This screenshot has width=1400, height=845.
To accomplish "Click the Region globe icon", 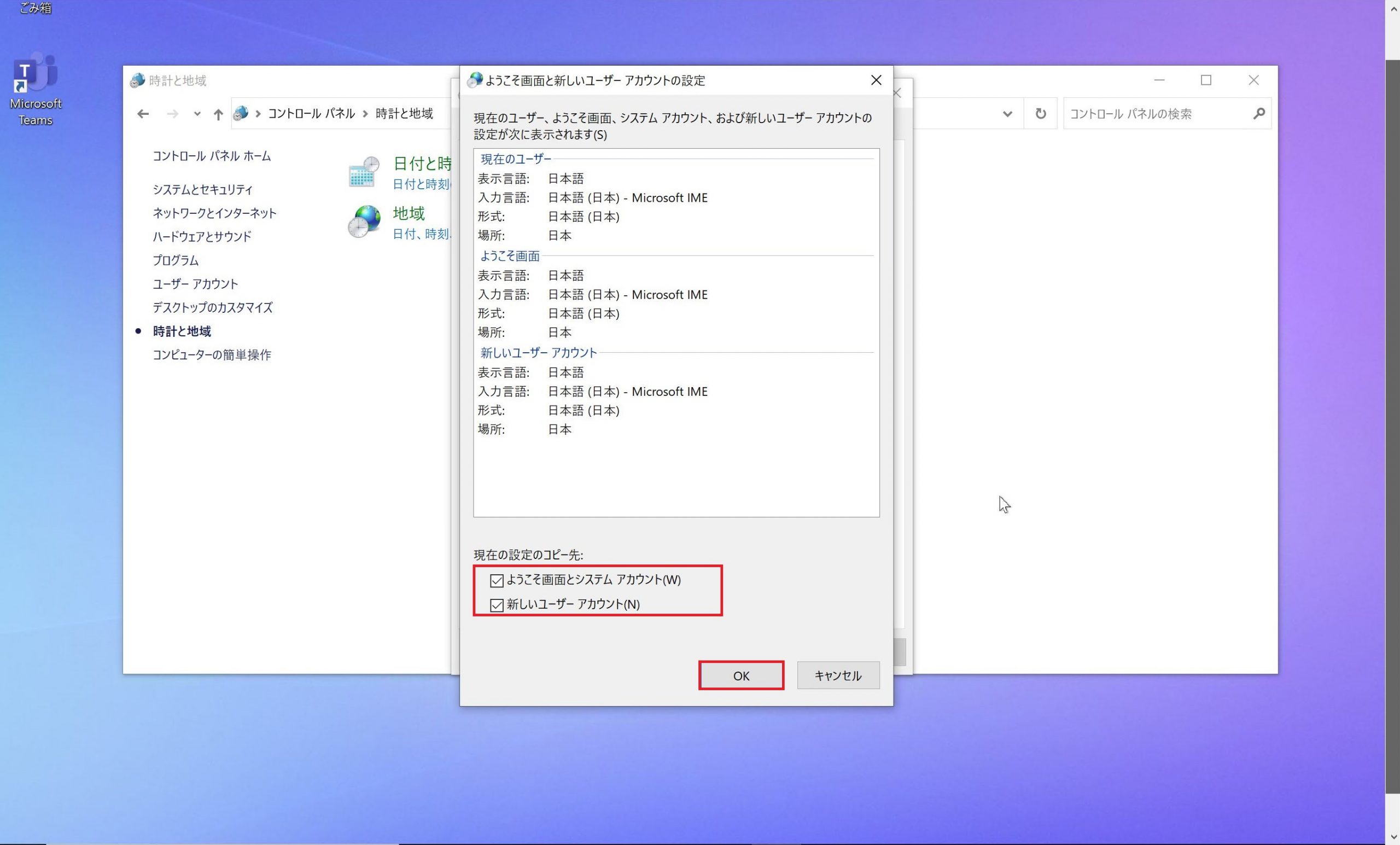I will (x=364, y=222).
